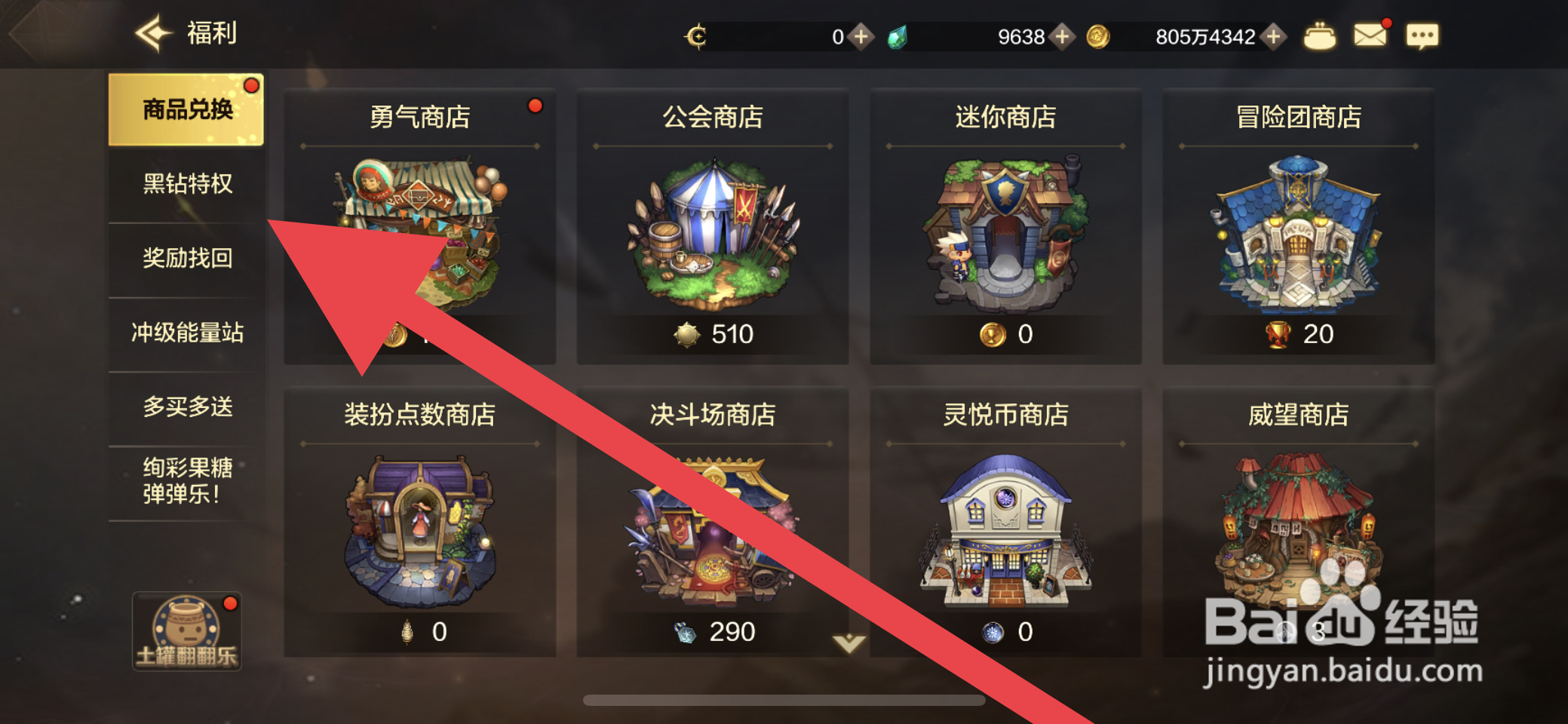Go back using the arrow beside 福利
This screenshot has width=1568, height=724.
pyautogui.click(x=154, y=34)
